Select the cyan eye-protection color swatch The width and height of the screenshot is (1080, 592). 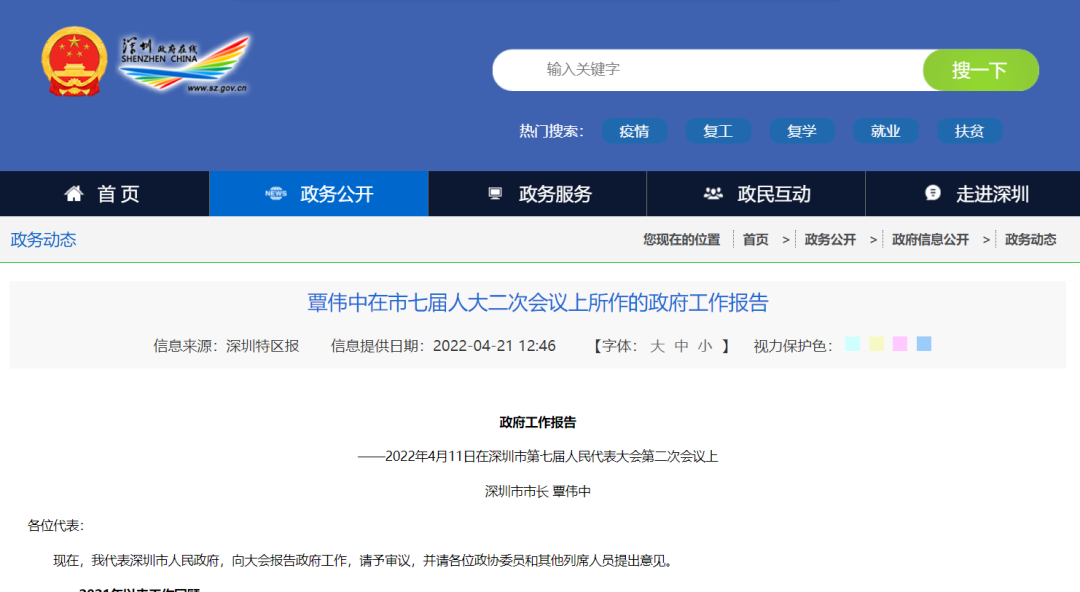[851, 343]
